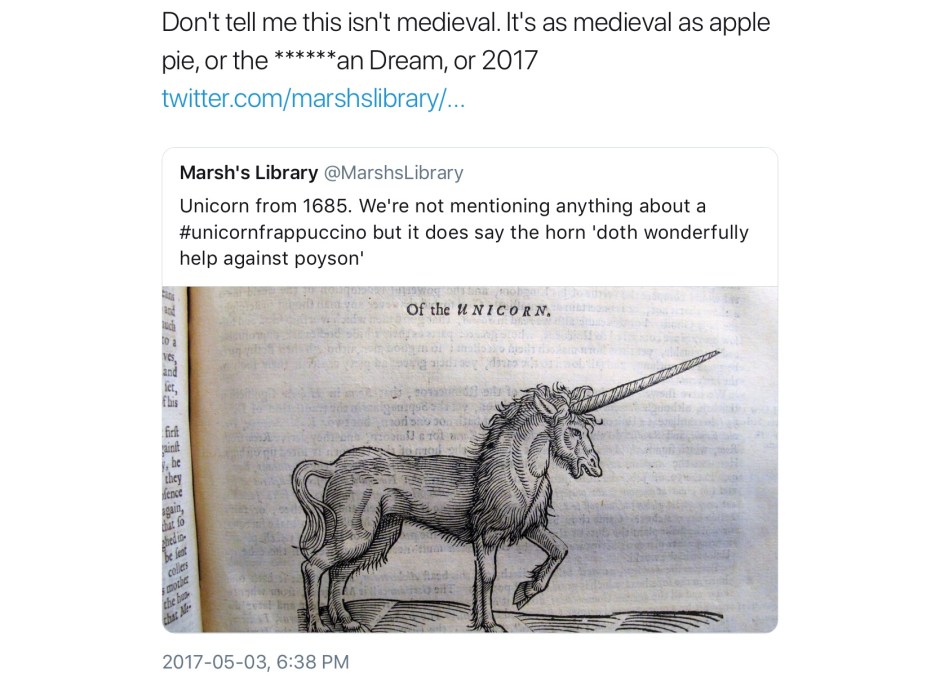Click the 2017-05-03, 6:38 PM timestamp
This screenshot has height=686, width=940.
click(x=255, y=662)
